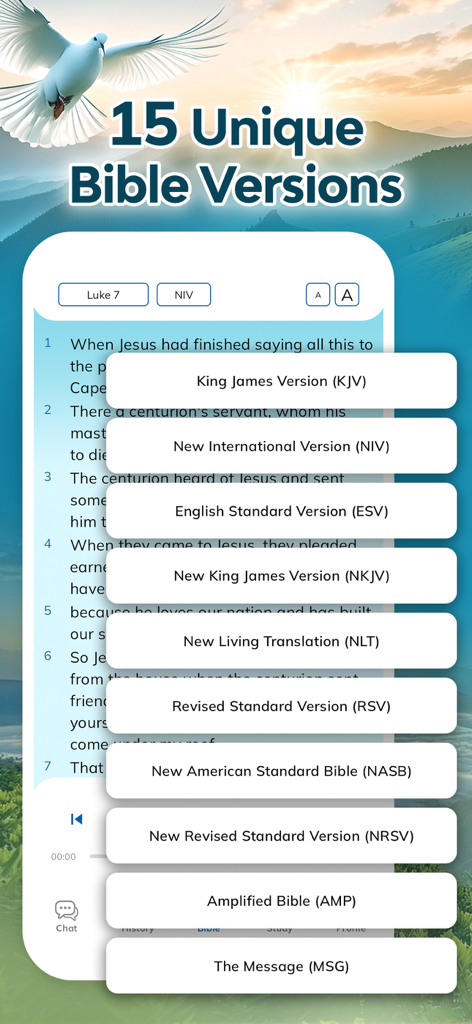Tap verse number 4

tap(48, 543)
